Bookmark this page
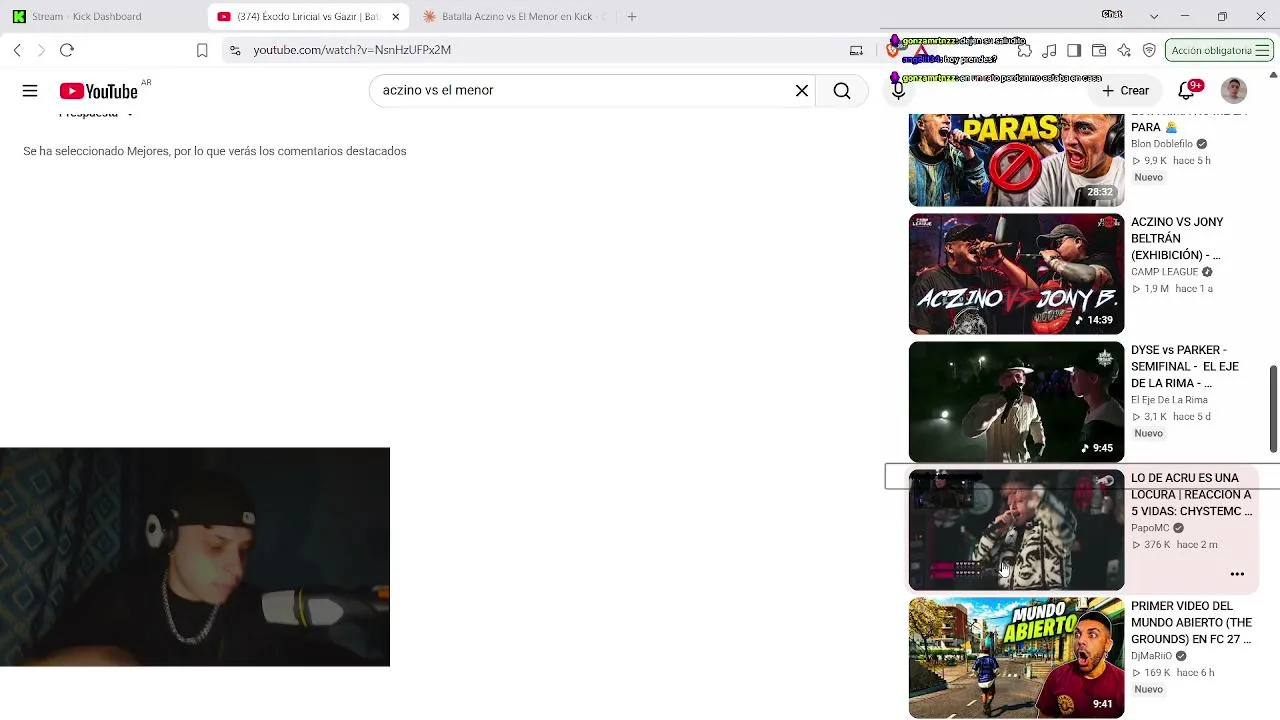 202,50
